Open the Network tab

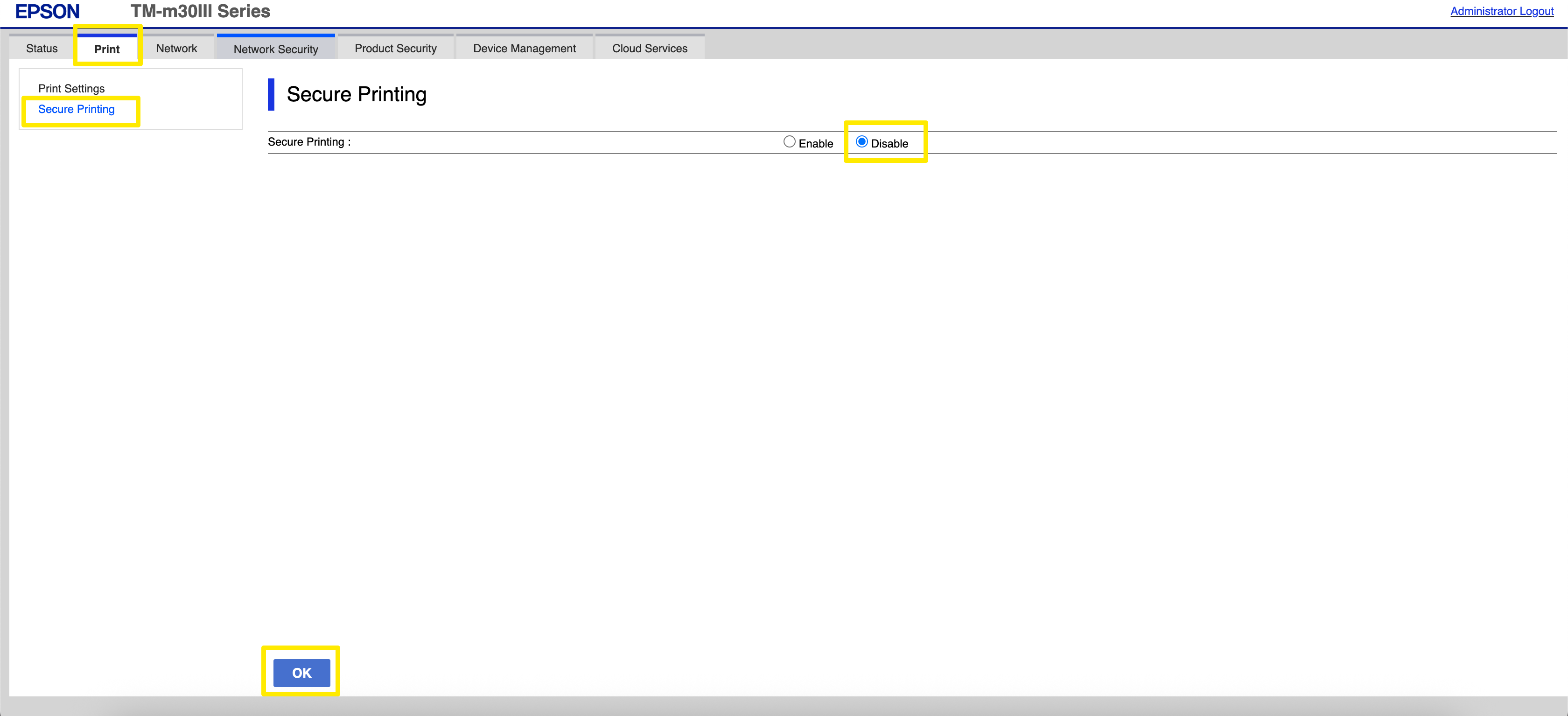tap(176, 48)
